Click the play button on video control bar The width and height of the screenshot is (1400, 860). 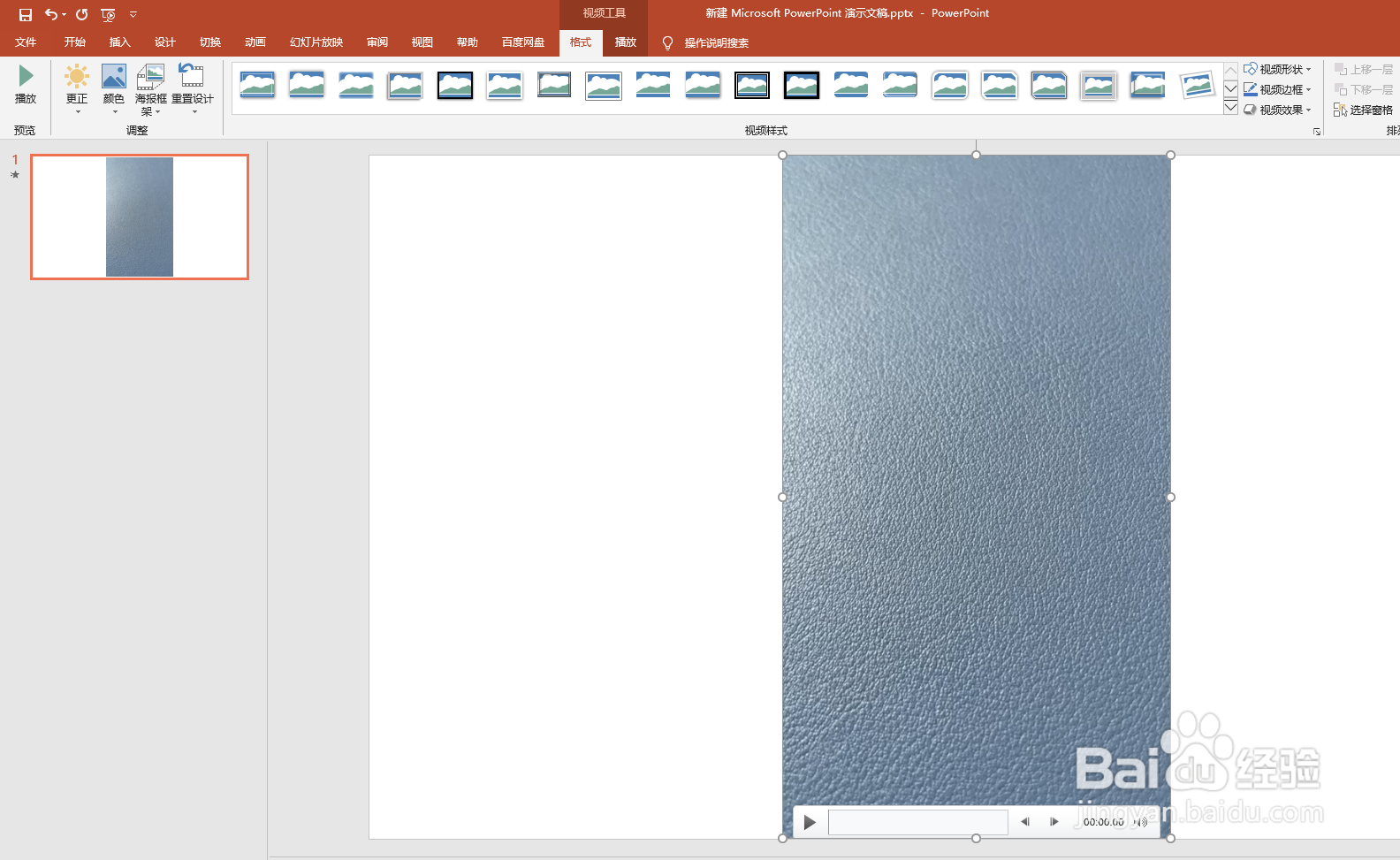pyautogui.click(x=810, y=822)
